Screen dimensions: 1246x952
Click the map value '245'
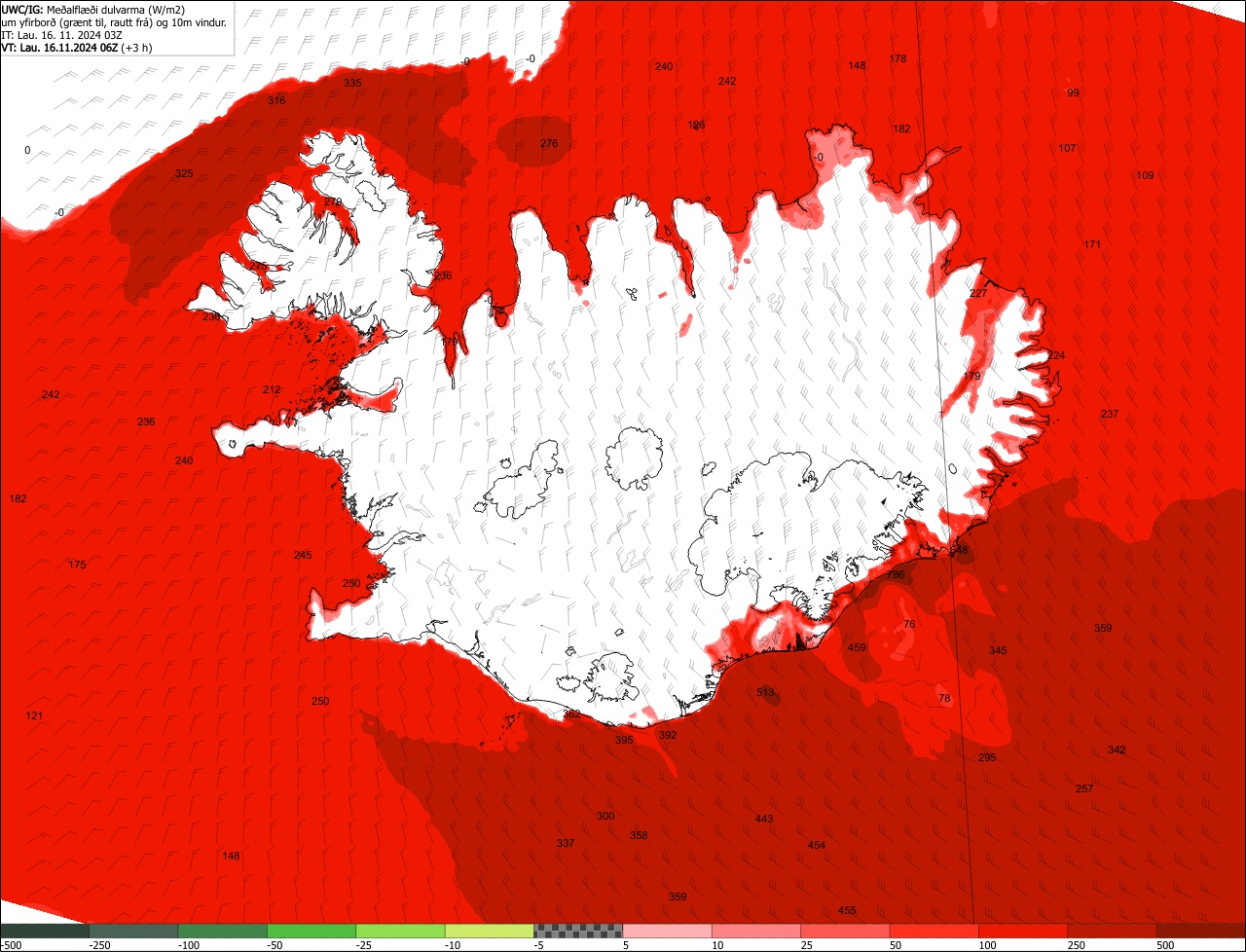tap(303, 555)
